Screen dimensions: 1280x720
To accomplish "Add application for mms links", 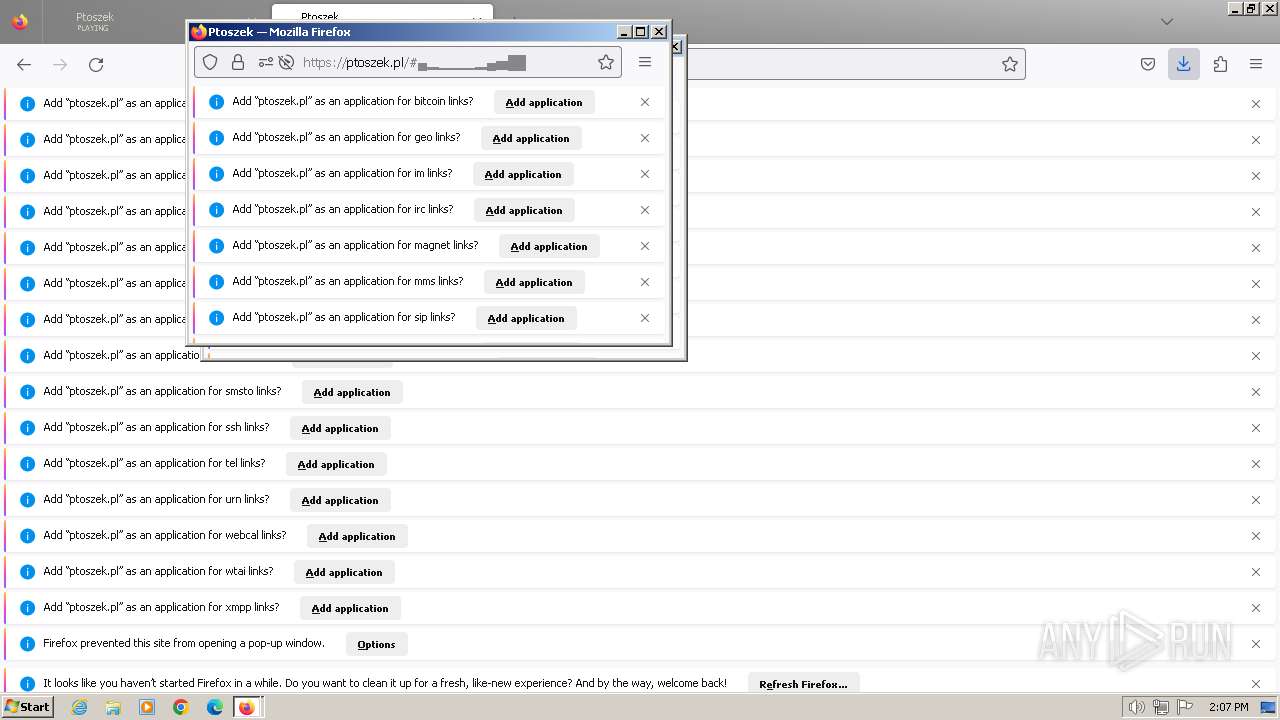I will pos(534,282).
